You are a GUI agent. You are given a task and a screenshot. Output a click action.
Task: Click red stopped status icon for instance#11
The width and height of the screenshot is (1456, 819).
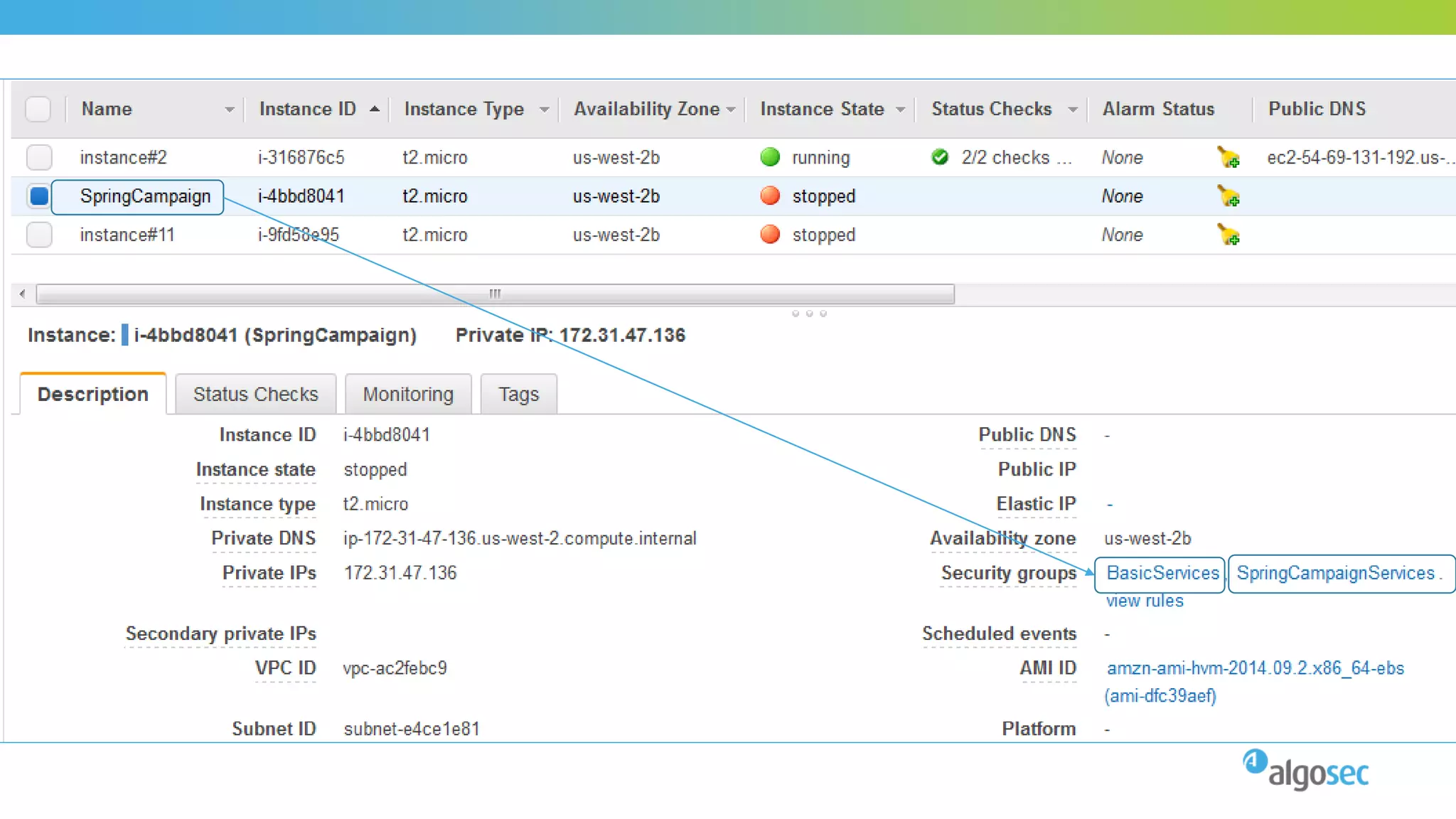(x=770, y=235)
